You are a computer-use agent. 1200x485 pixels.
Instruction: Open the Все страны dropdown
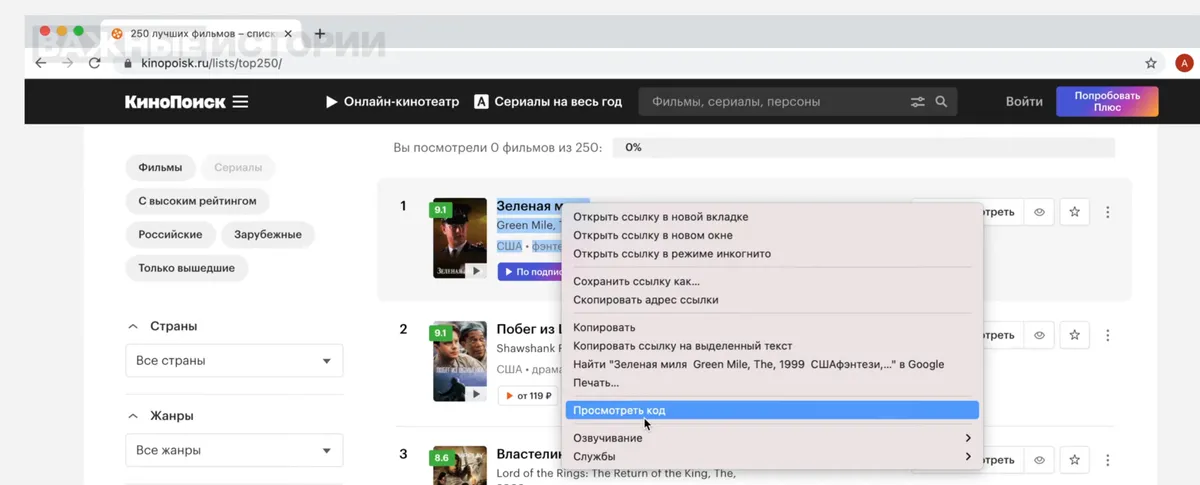click(x=234, y=361)
